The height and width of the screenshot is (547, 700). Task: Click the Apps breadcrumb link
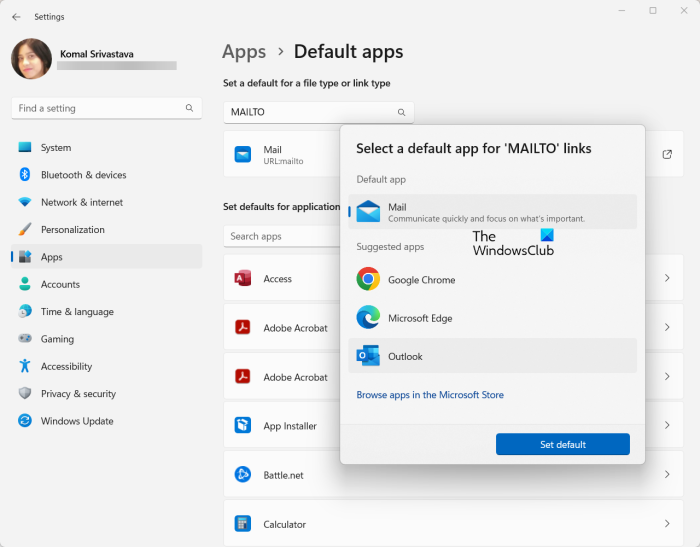click(x=244, y=52)
